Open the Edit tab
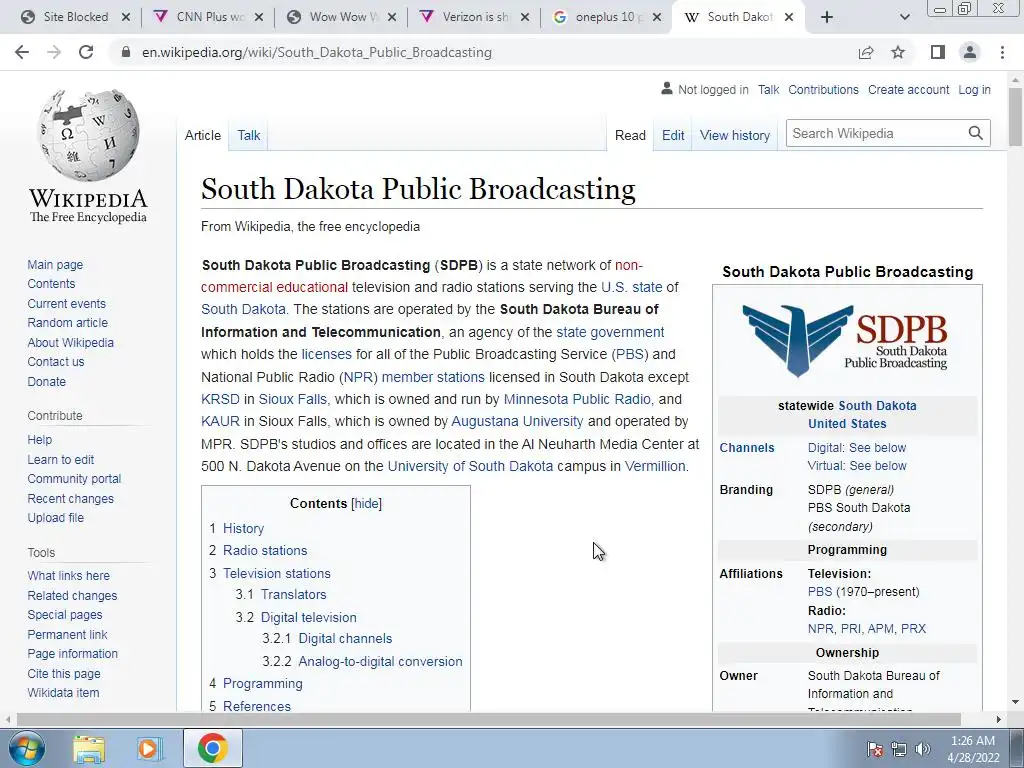The image size is (1024, 768). click(673, 135)
